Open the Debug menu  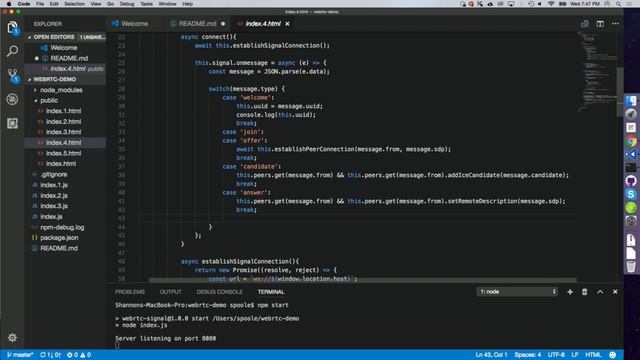point(127,4)
